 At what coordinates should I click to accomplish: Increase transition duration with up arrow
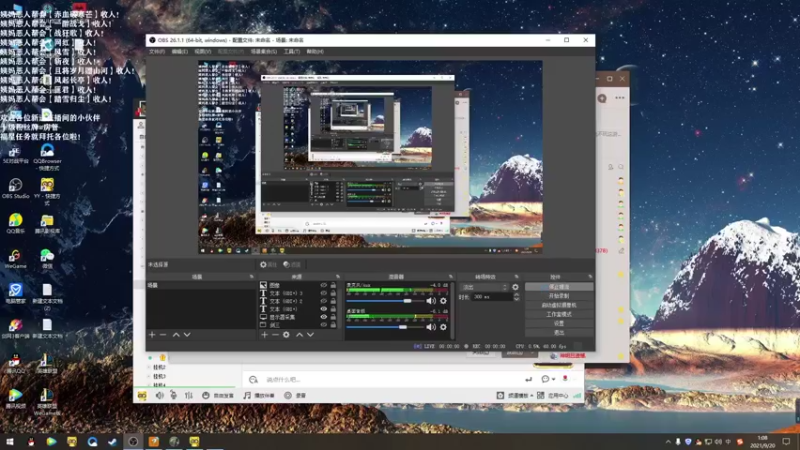point(516,295)
